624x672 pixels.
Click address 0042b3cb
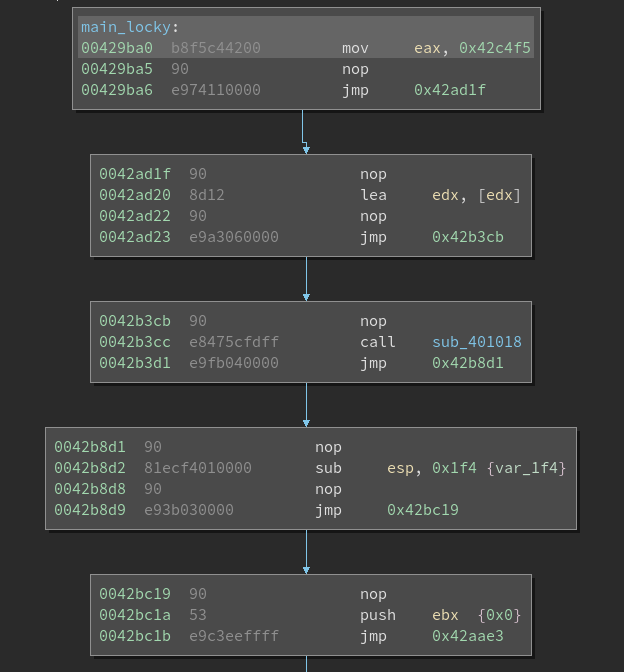[x=135, y=321]
